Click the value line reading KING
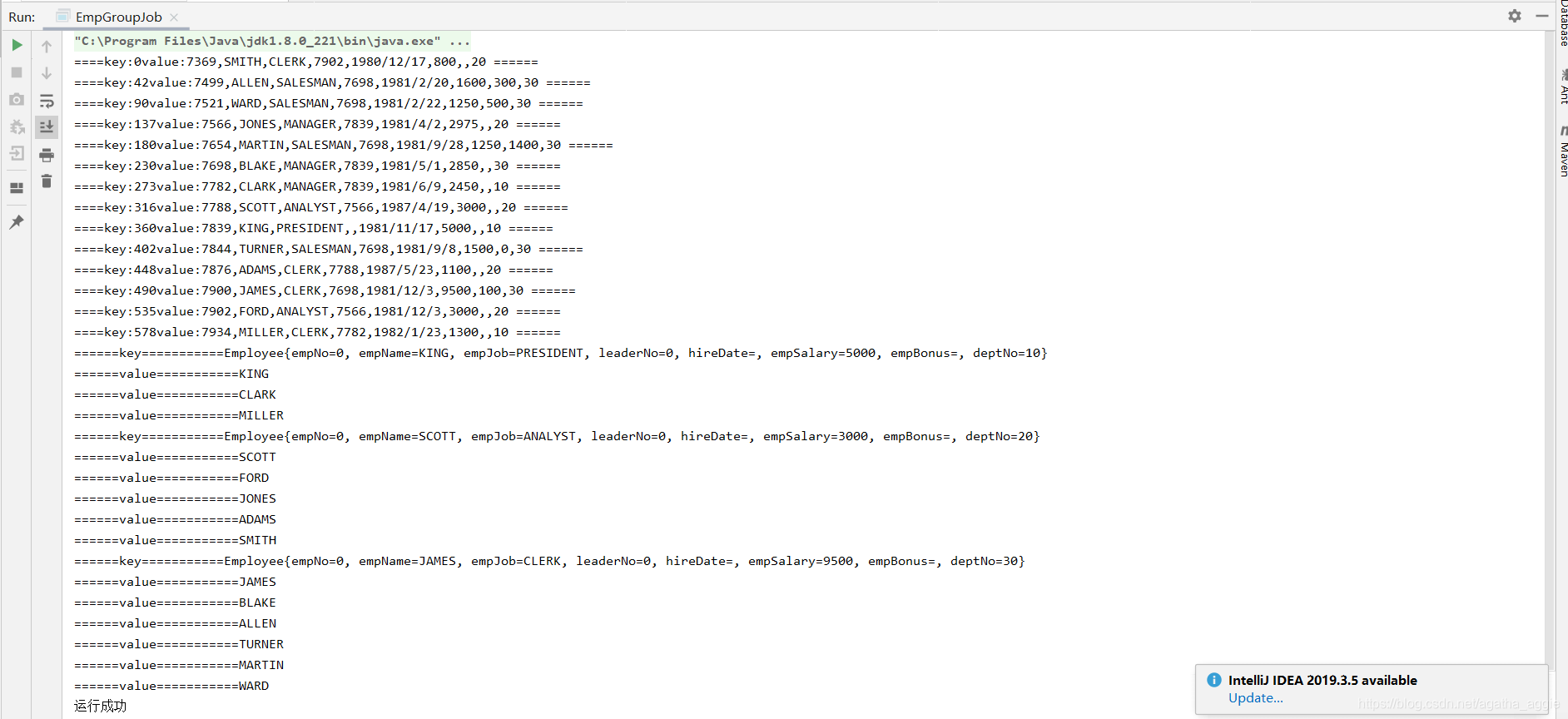The height and width of the screenshot is (719, 1568). point(171,374)
